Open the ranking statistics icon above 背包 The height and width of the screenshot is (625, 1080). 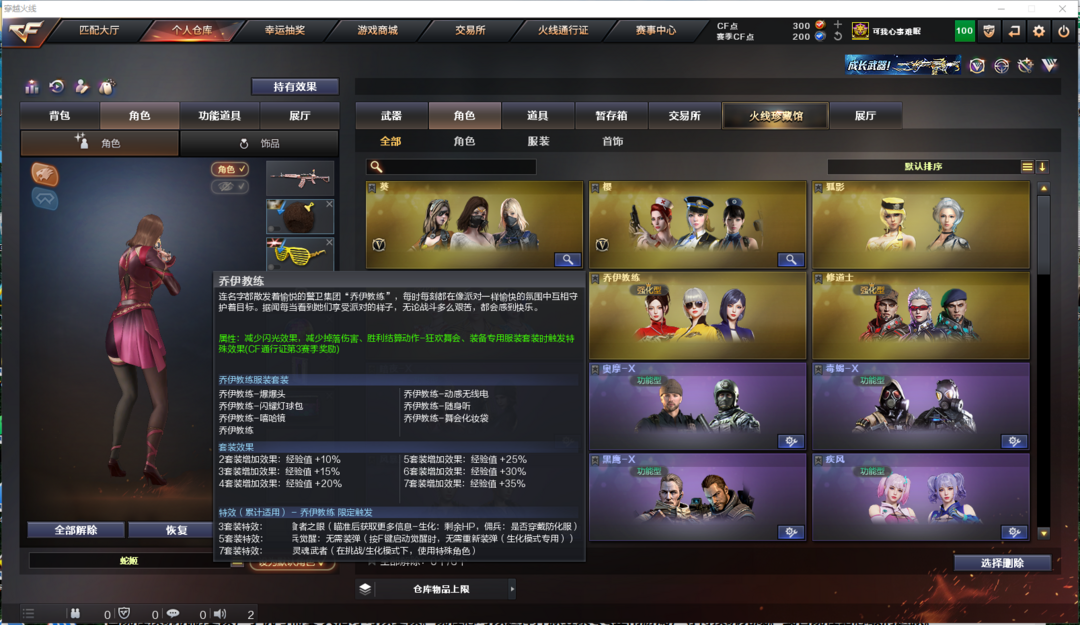32,86
